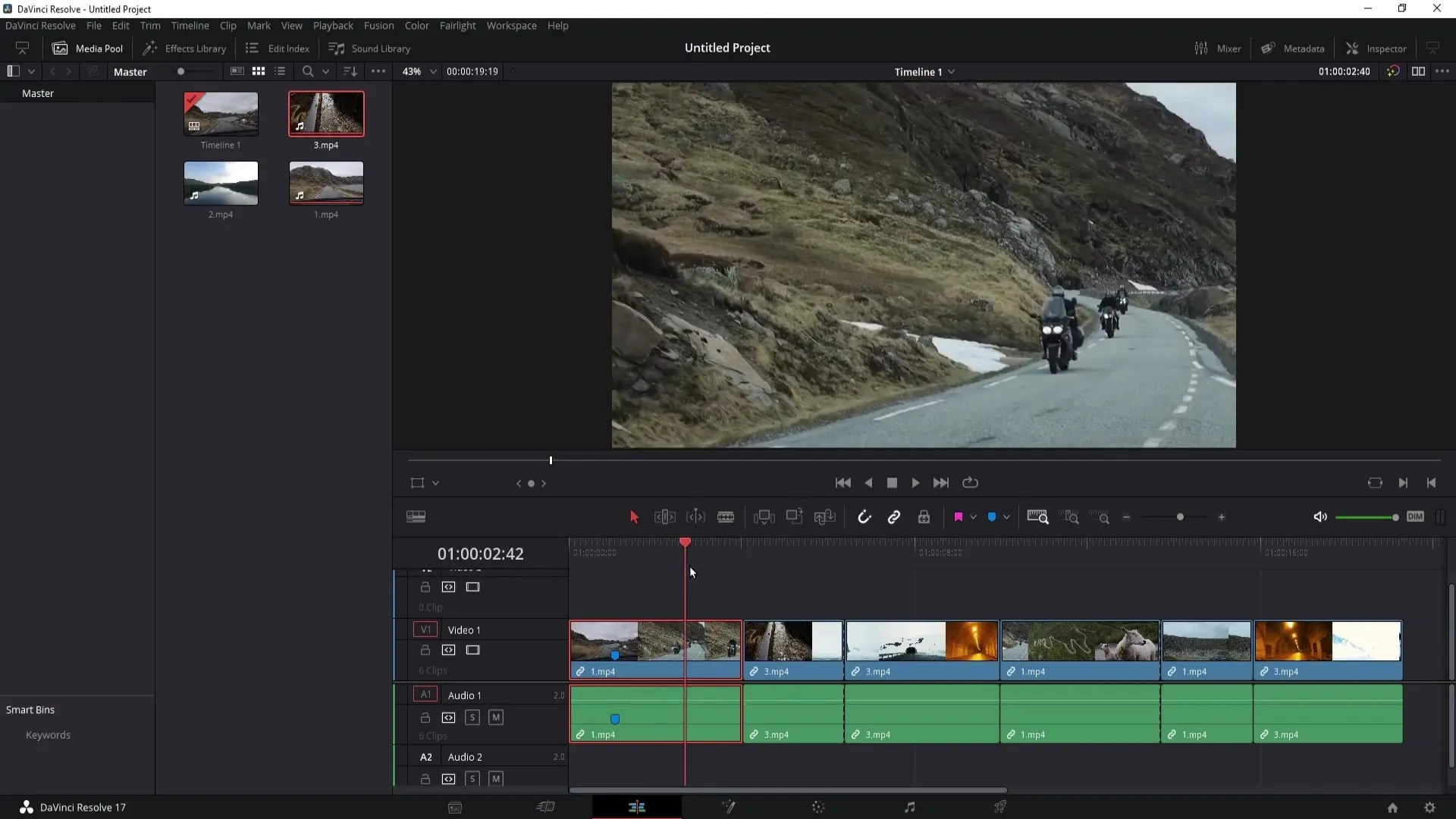The width and height of the screenshot is (1456, 819).
Task: Toggle Video 1 track lock
Action: coord(424,651)
